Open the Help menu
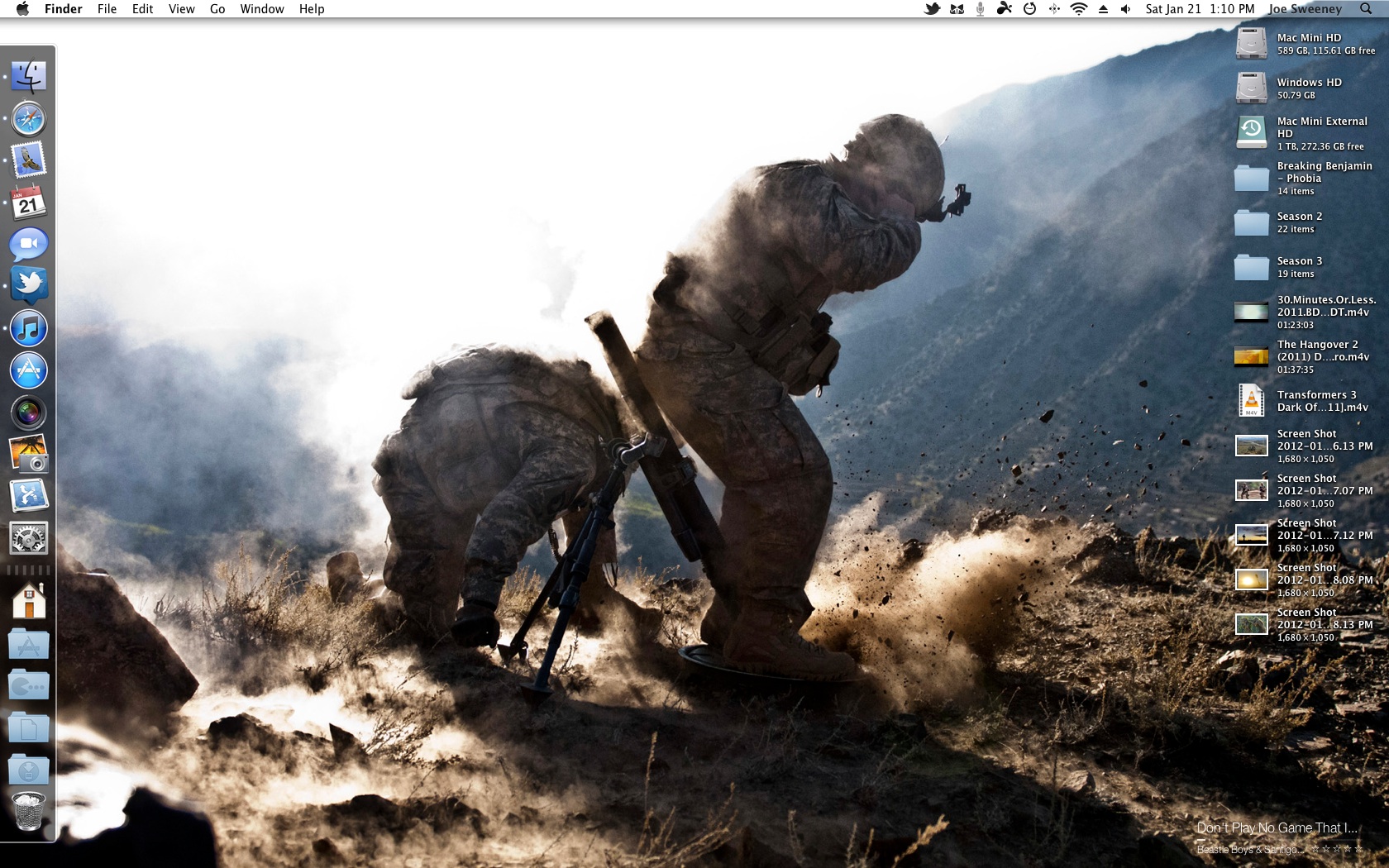Screen dimensions: 1389x868 [x=312, y=9]
